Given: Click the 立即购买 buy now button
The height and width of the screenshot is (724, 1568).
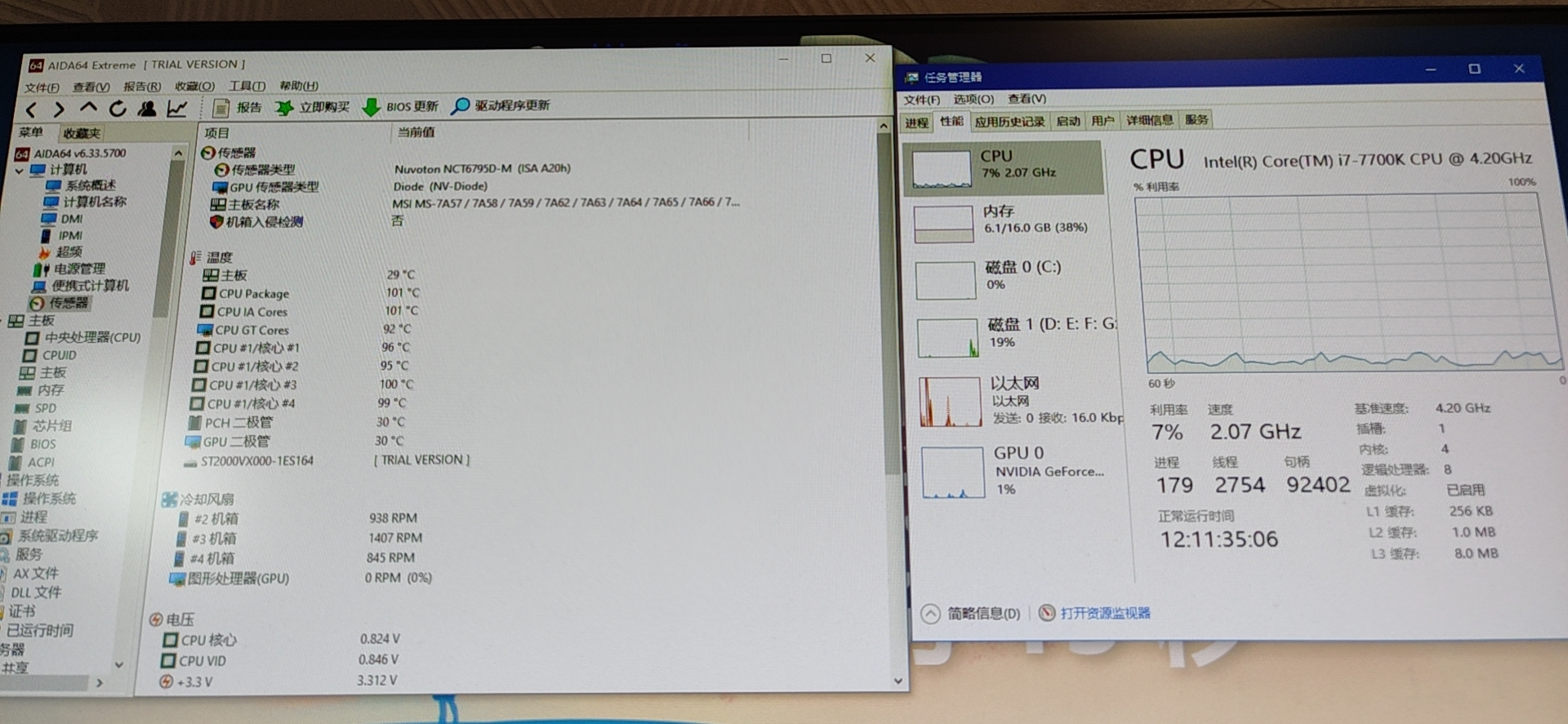Looking at the screenshot, I should pos(313,107).
